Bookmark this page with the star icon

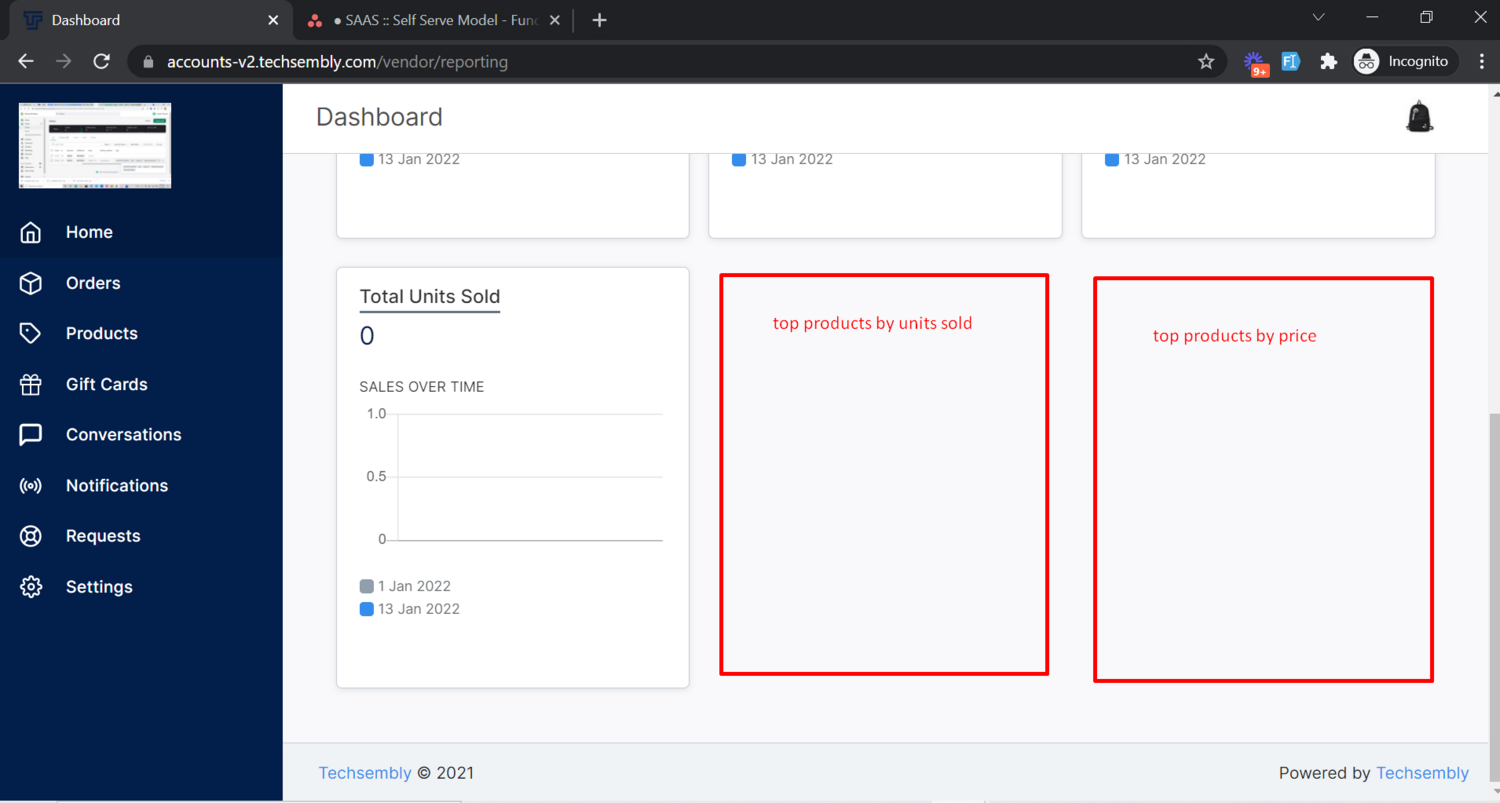[1206, 61]
